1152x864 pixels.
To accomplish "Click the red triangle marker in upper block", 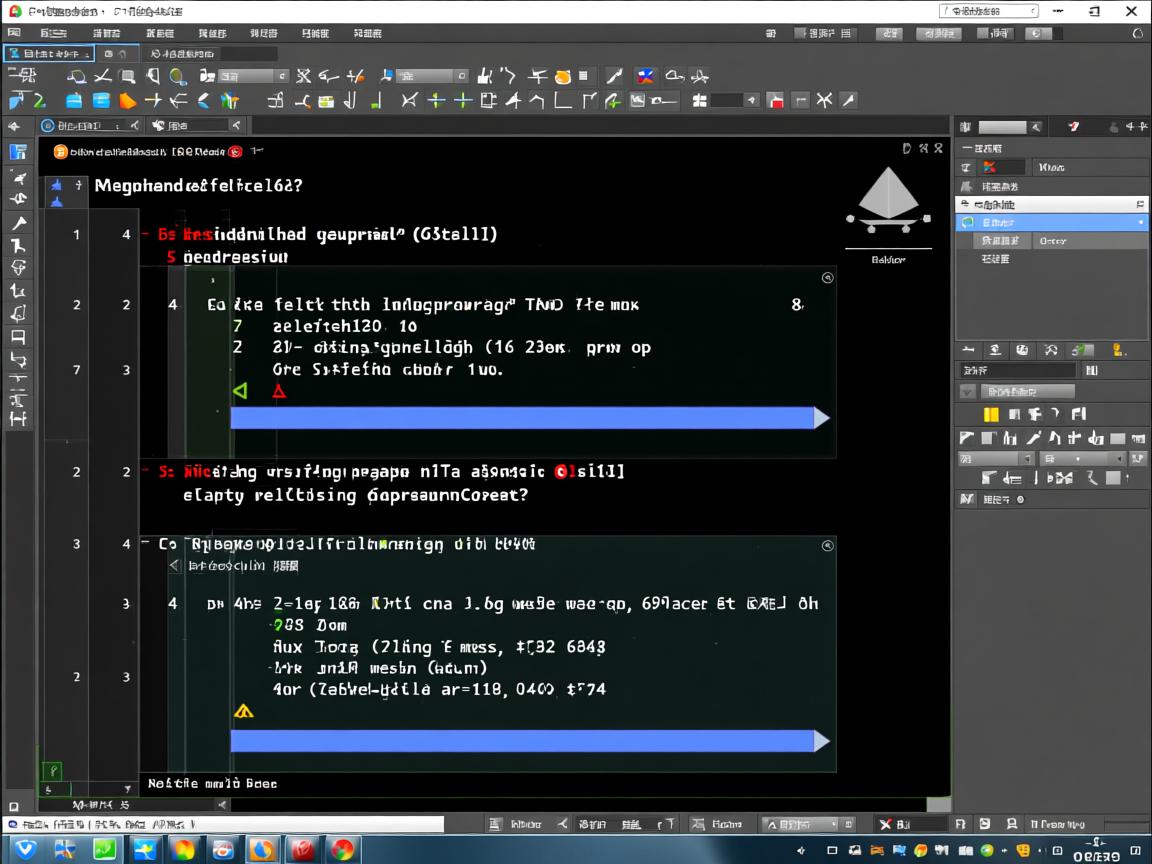I will (x=279, y=391).
